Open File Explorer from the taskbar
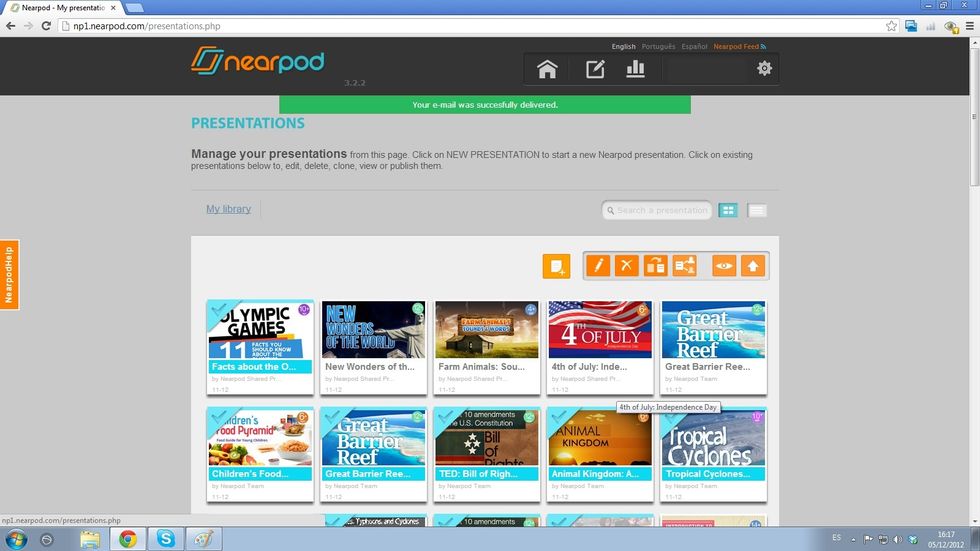This screenshot has width=980, height=551. coord(90,539)
